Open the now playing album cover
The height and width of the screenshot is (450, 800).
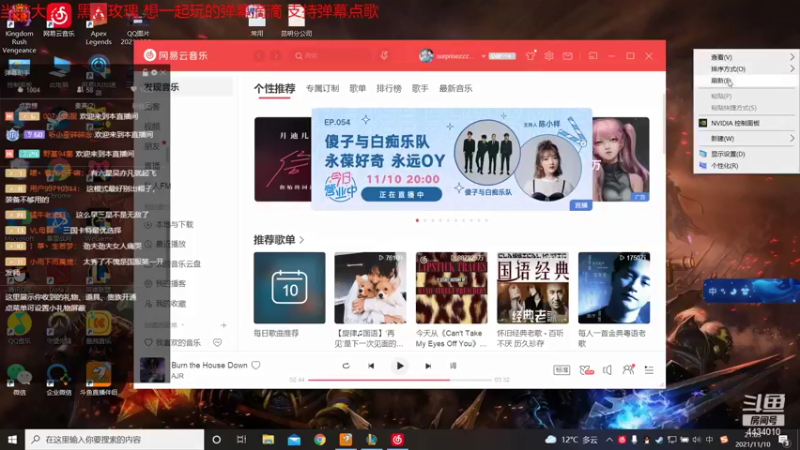(x=153, y=370)
